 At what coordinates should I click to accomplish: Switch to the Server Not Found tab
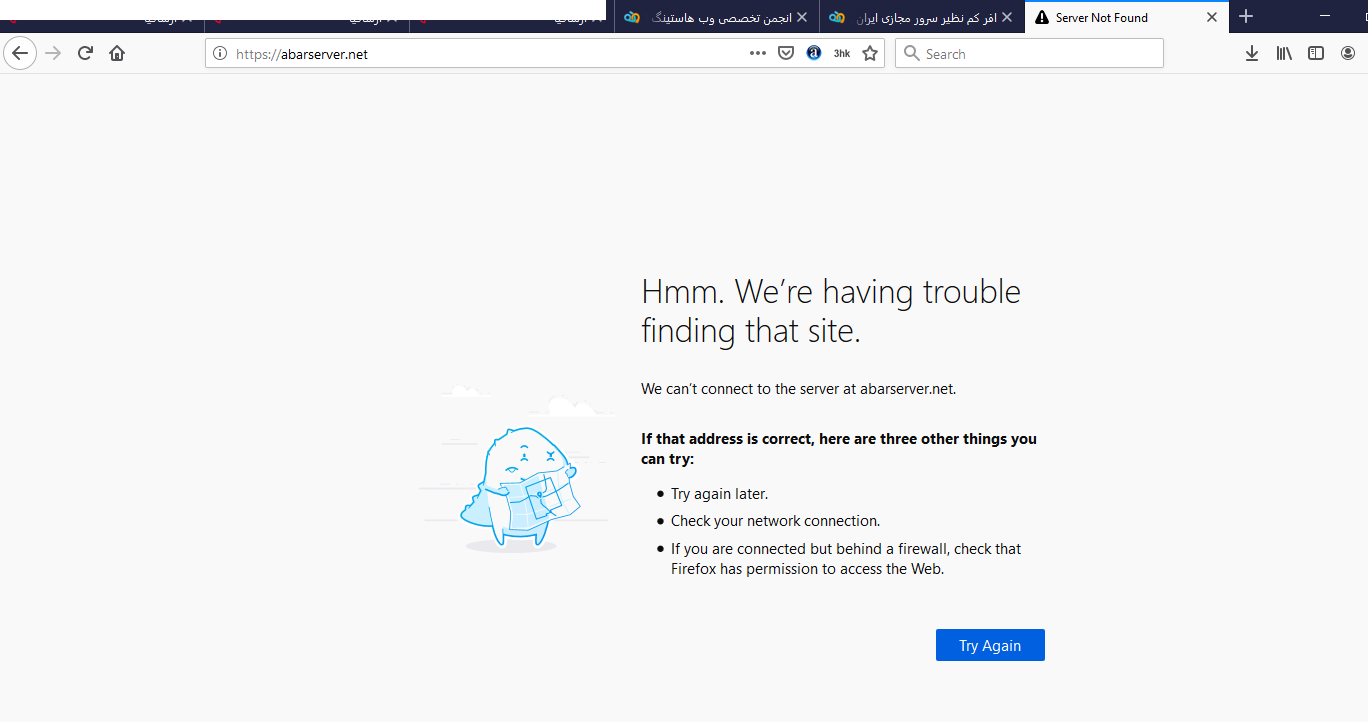click(x=1126, y=17)
